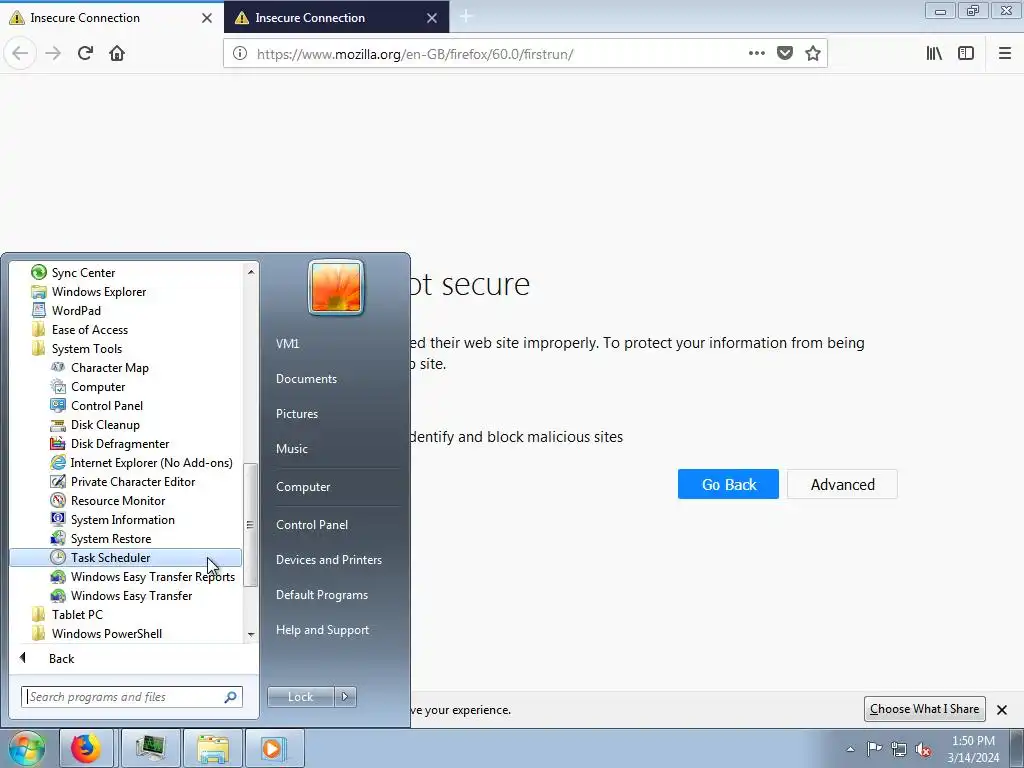
Task: Open Help and Support
Action: [322, 630]
